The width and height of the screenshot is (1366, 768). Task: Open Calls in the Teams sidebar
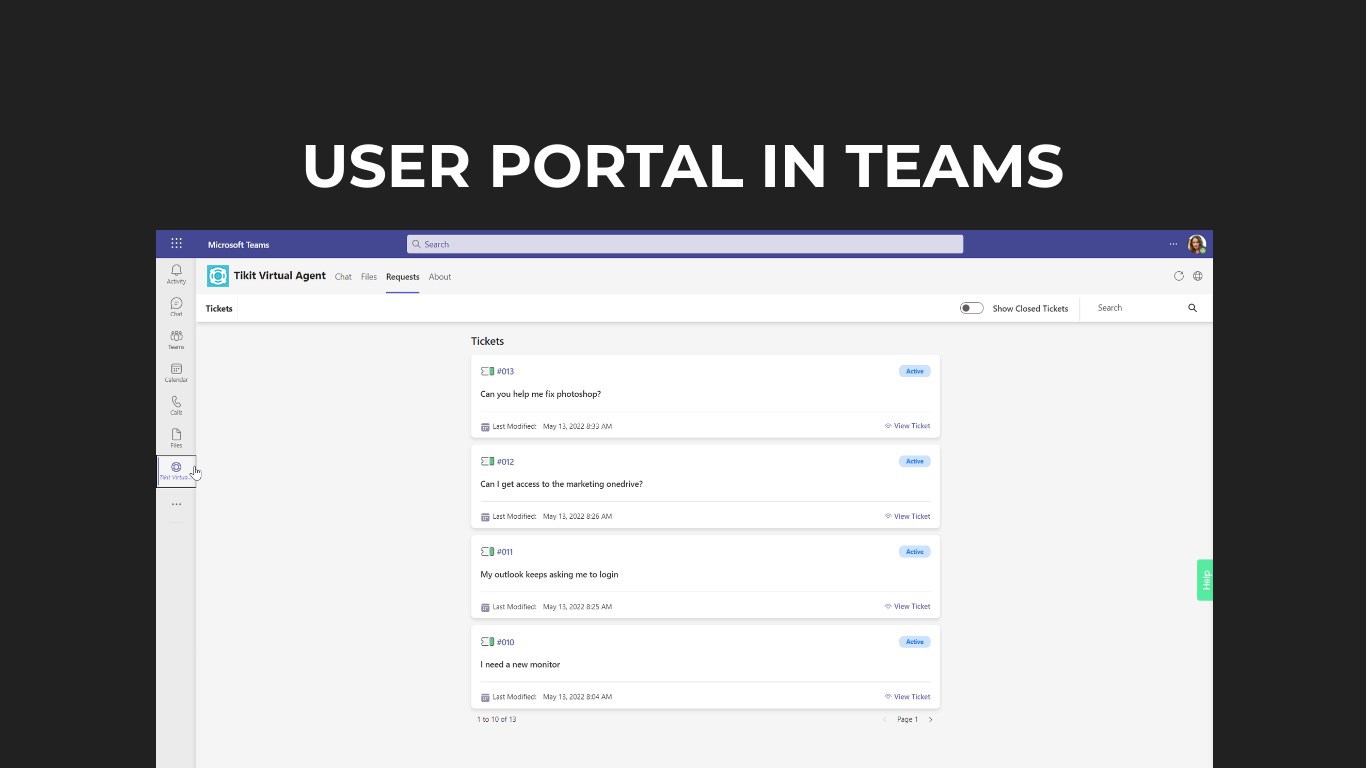coord(176,406)
